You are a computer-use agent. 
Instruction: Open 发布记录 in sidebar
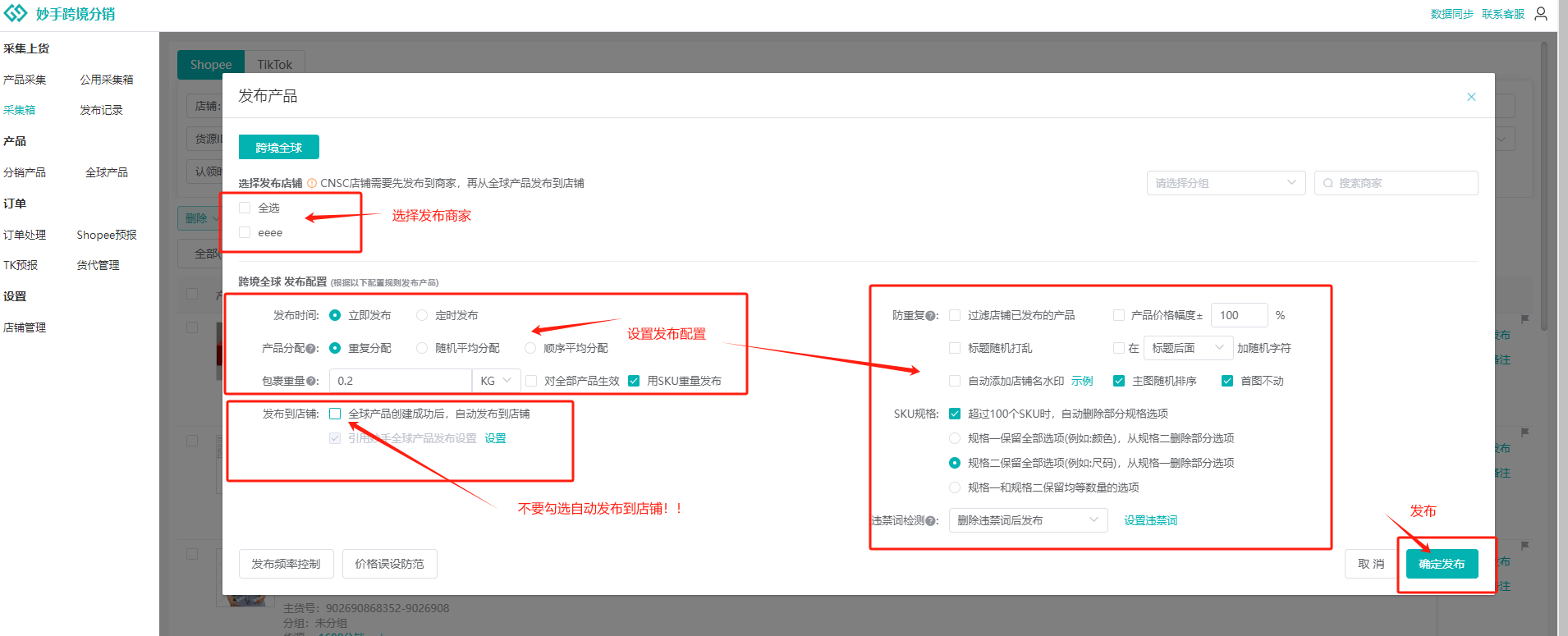click(x=101, y=110)
